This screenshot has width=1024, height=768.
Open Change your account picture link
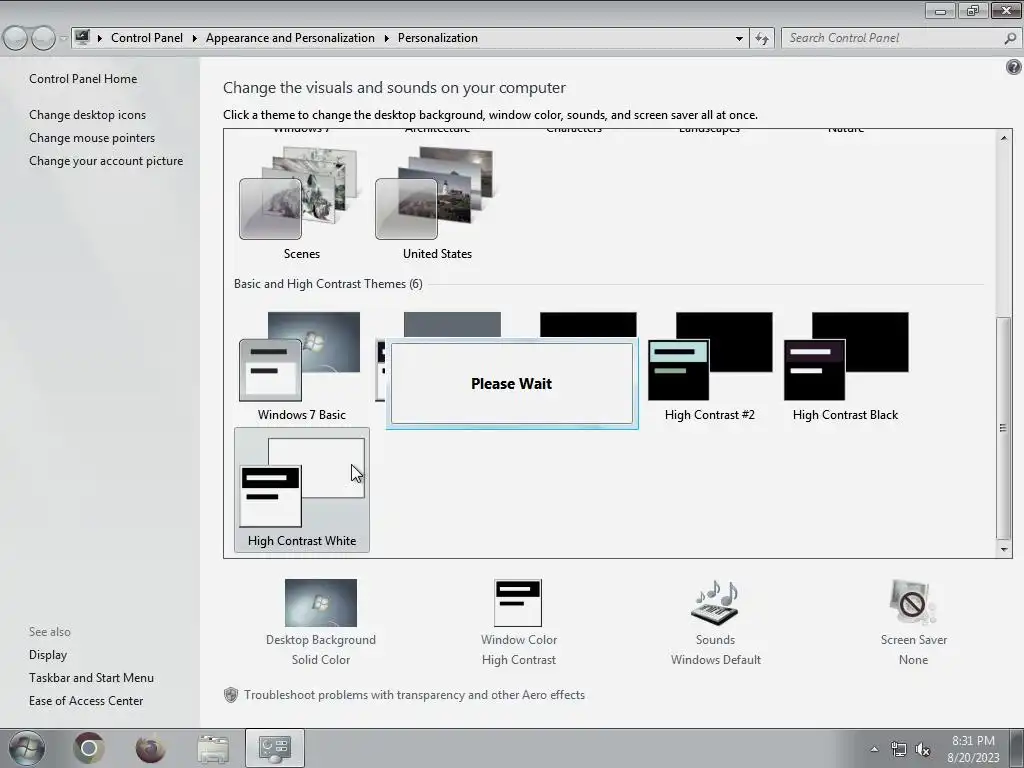pyautogui.click(x=106, y=161)
